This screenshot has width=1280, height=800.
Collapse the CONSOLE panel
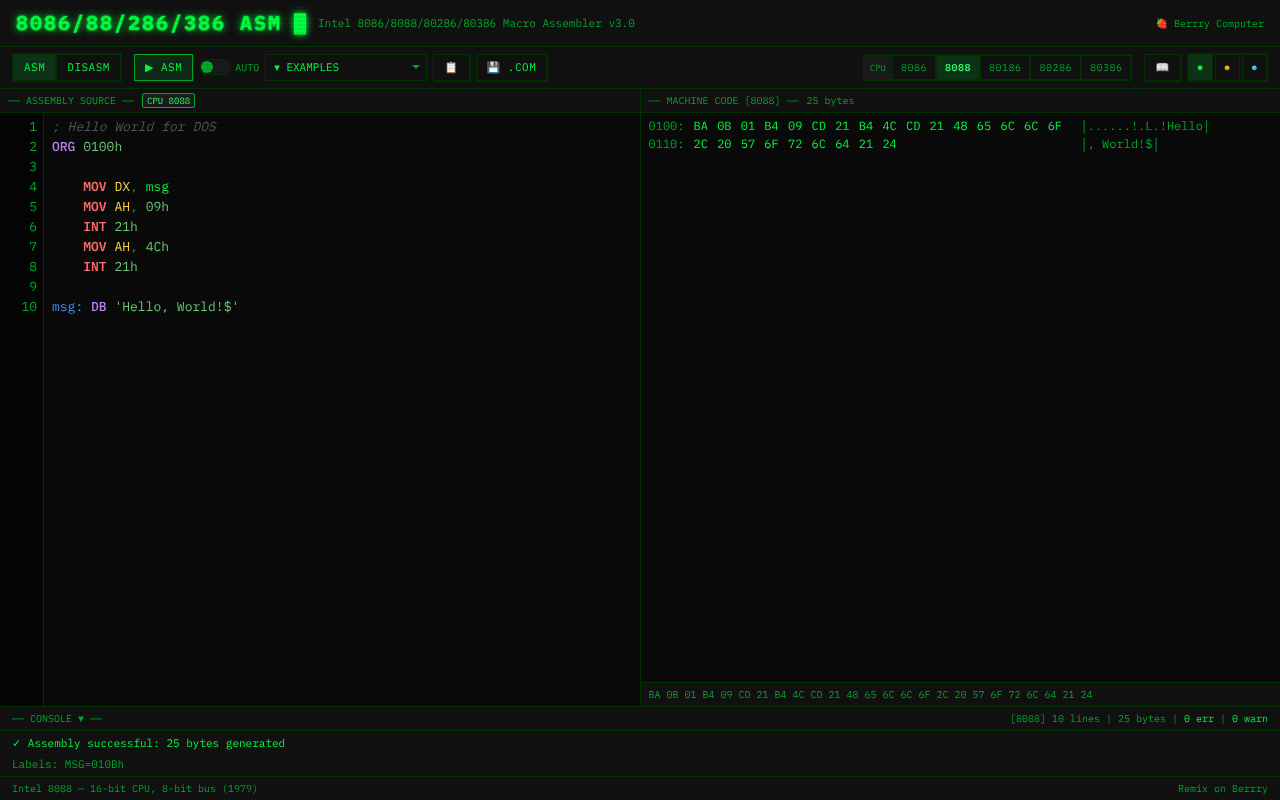point(57,719)
